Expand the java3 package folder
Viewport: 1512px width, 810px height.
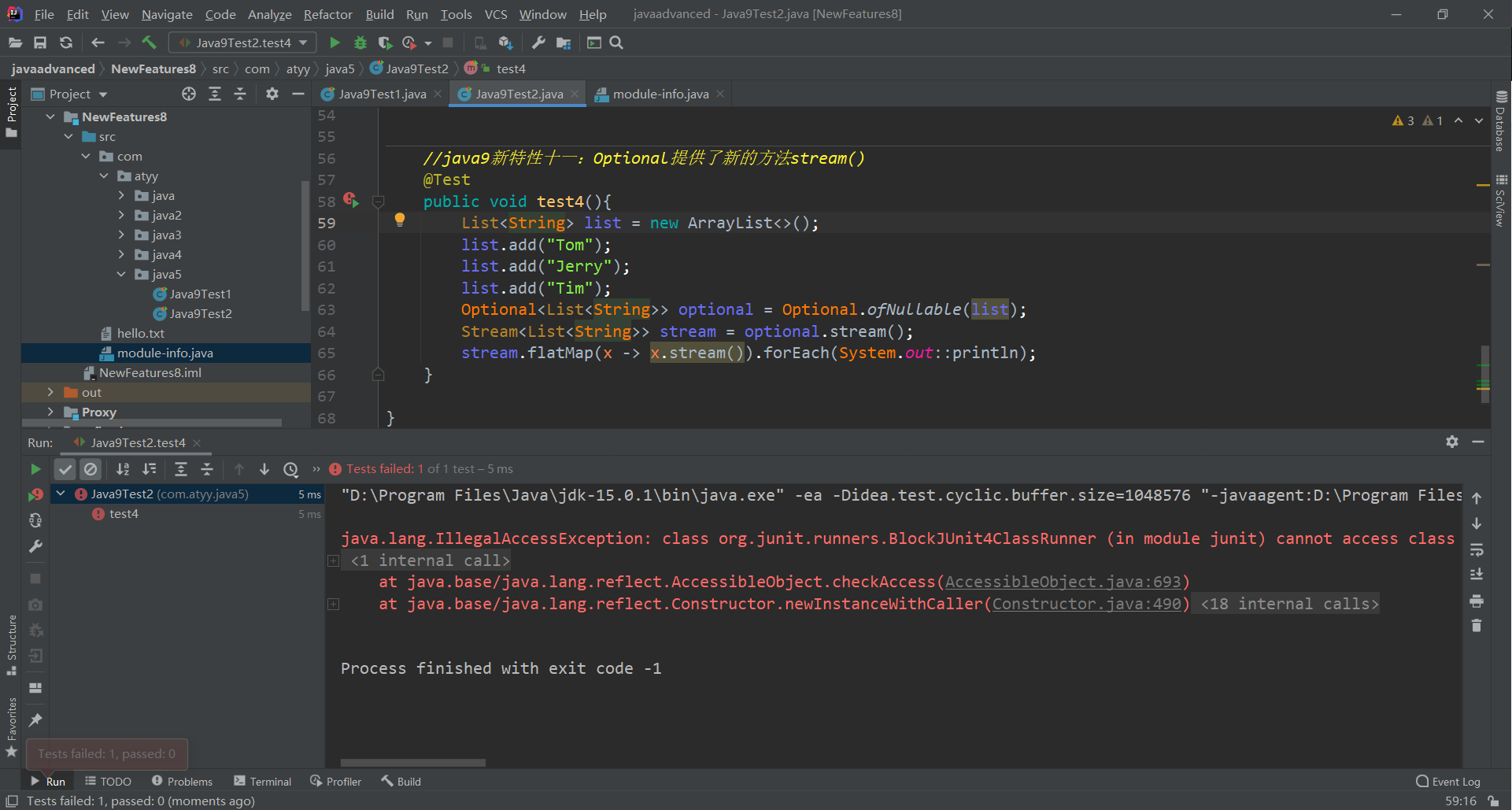coord(121,235)
